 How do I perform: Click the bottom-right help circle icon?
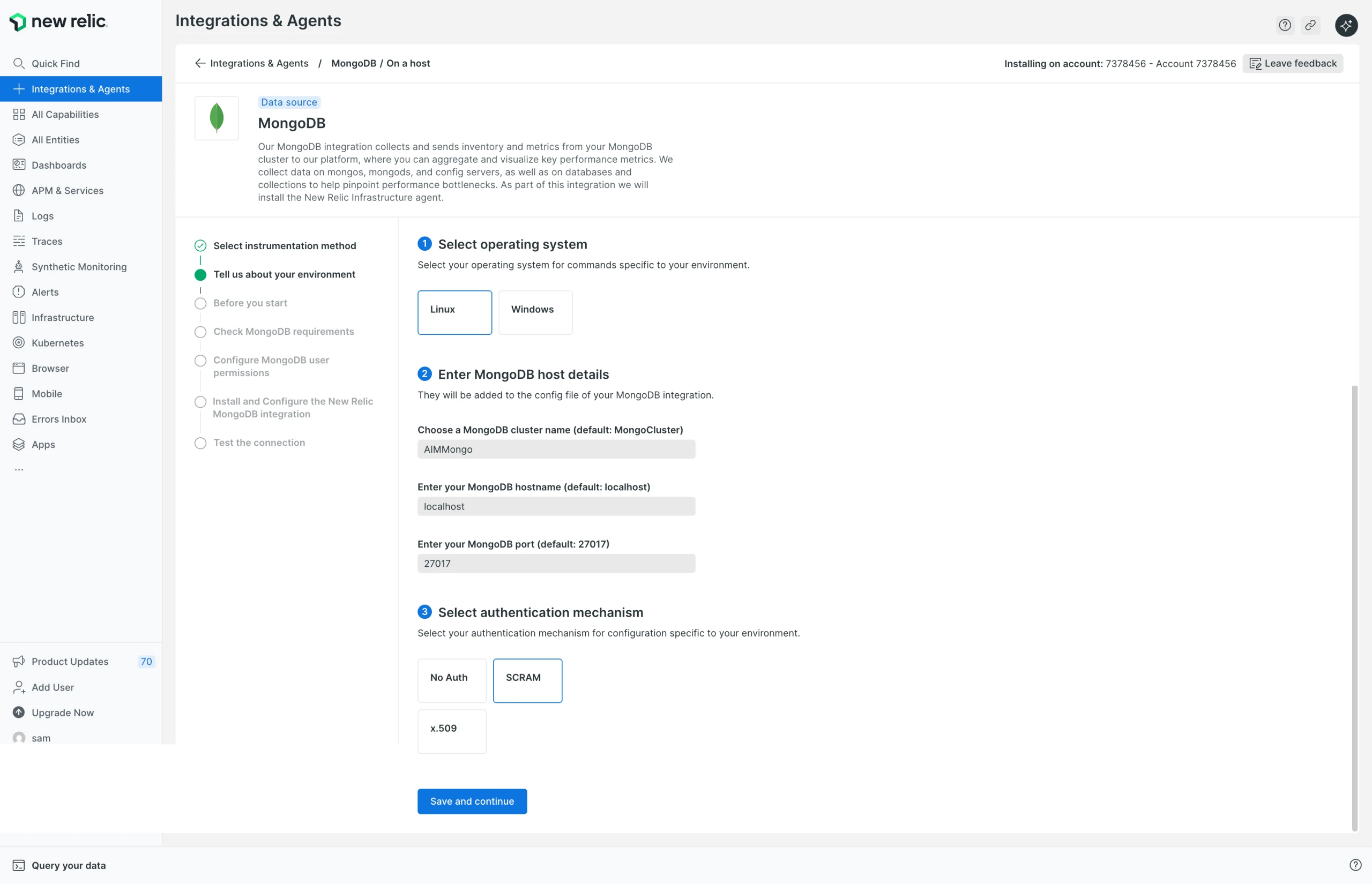tap(1355, 865)
